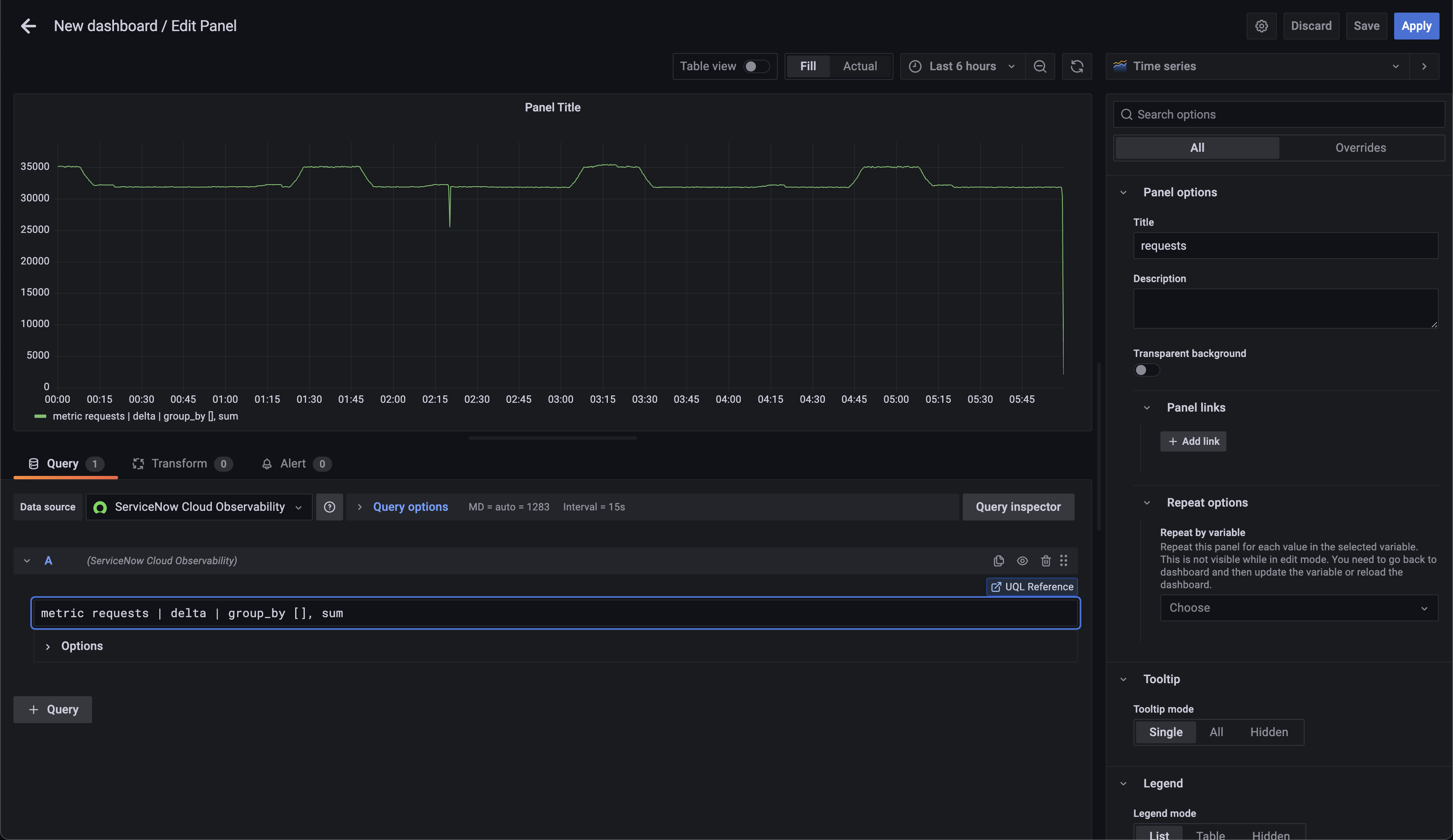This screenshot has width=1453, height=840.
Task: Zoom out the time range
Action: click(x=1040, y=66)
